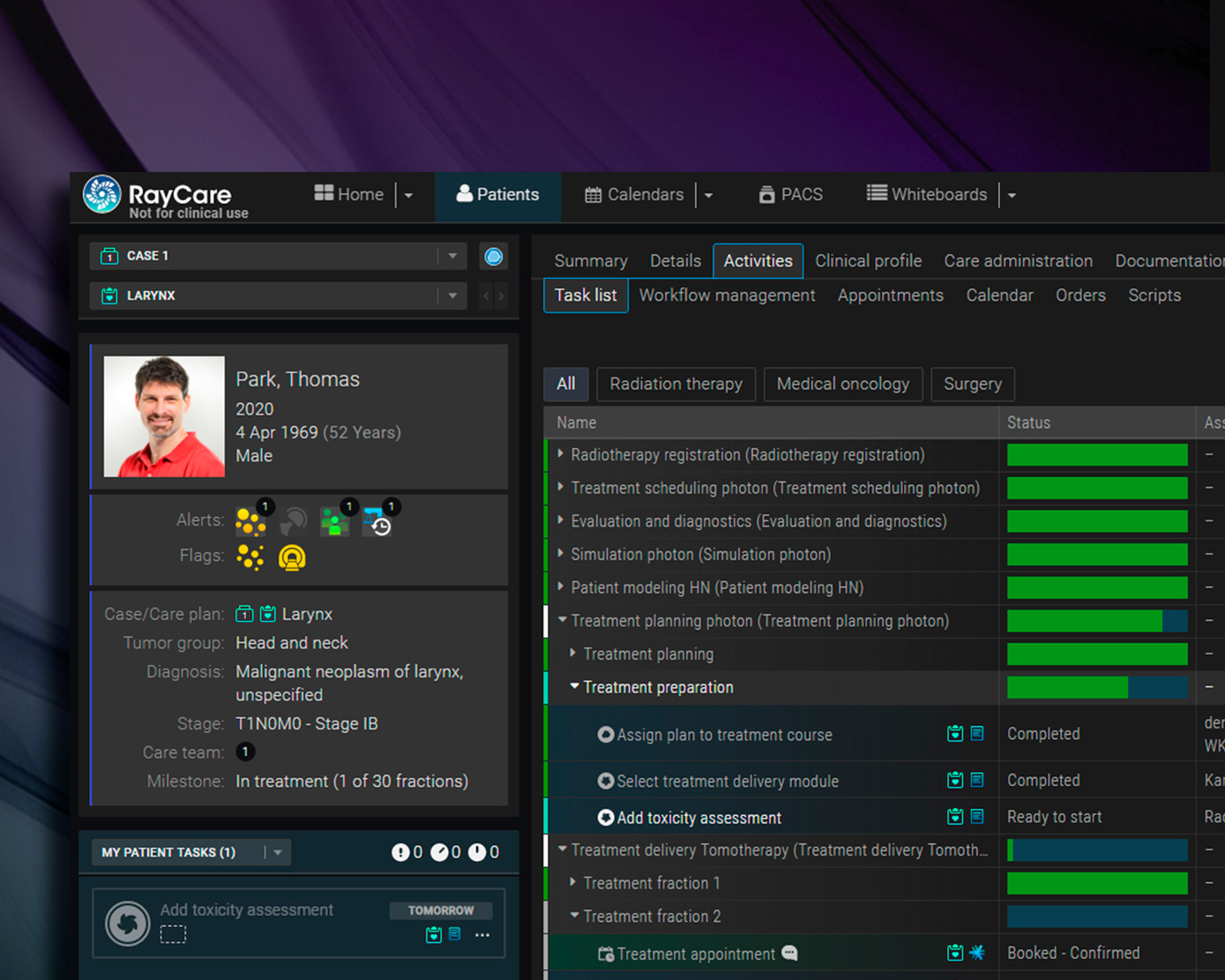This screenshot has width=1225, height=980.
Task: Switch to the Clinical profile tab
Action: (868, 261)
